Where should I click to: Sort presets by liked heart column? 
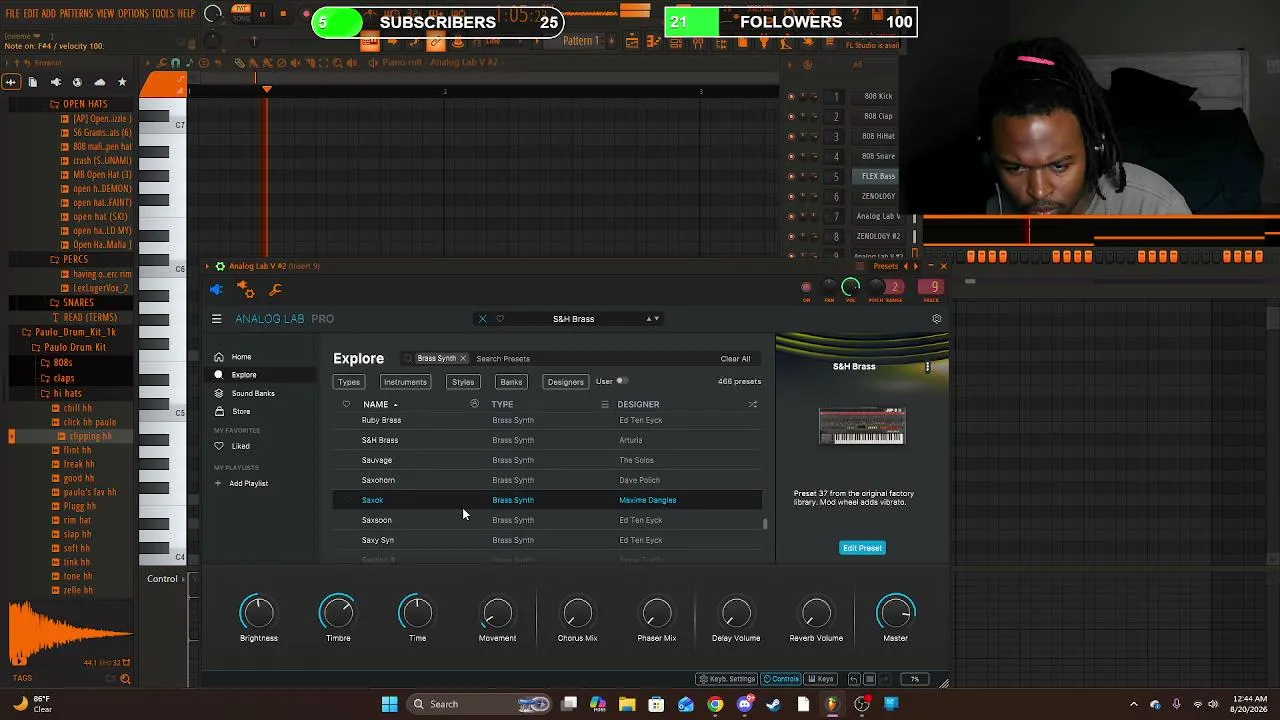point(346,404)
